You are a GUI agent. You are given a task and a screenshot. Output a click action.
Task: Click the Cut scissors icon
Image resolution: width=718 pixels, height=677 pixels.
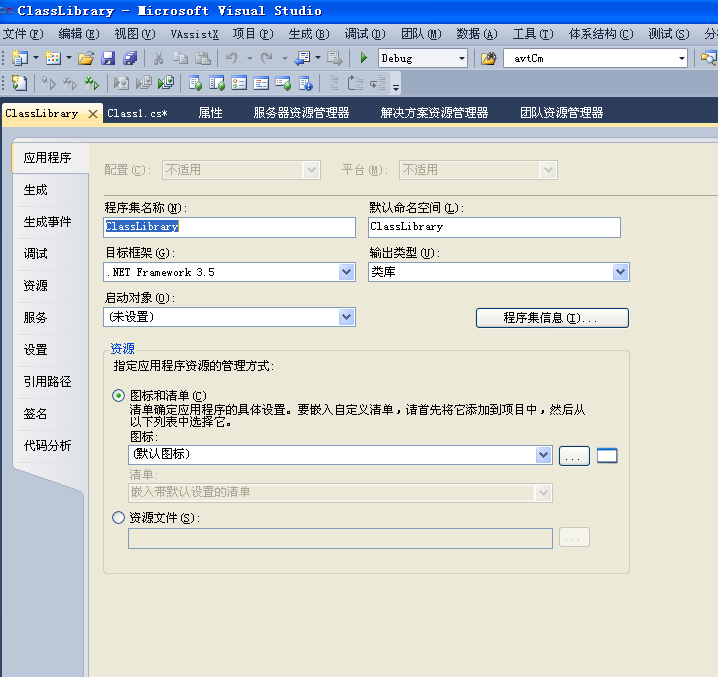coord(158,58)
